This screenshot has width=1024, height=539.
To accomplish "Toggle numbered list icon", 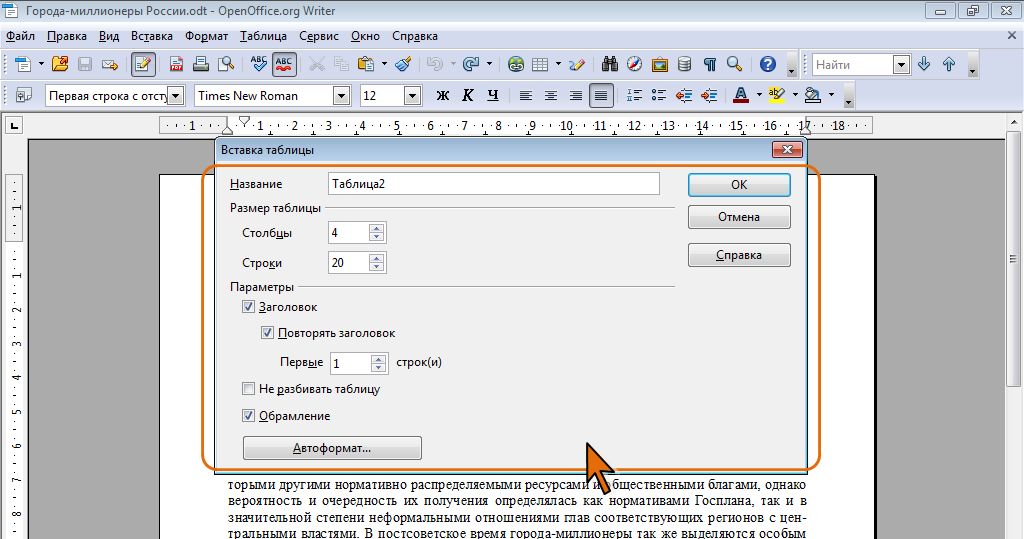I will click(634, 95).
